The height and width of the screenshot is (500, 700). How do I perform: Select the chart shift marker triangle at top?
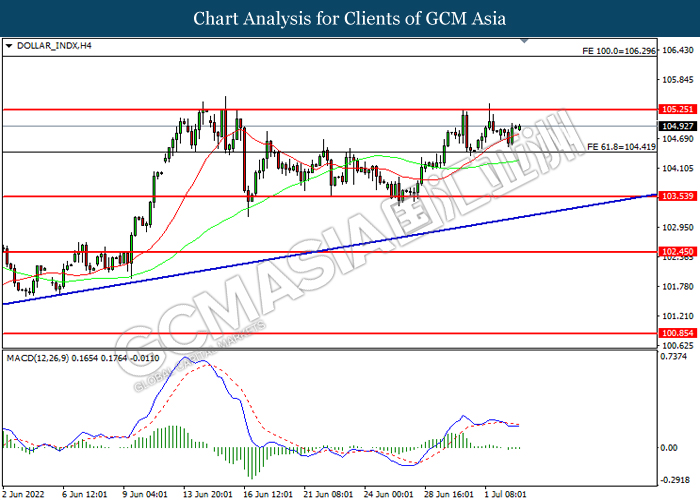coord(525,41)
